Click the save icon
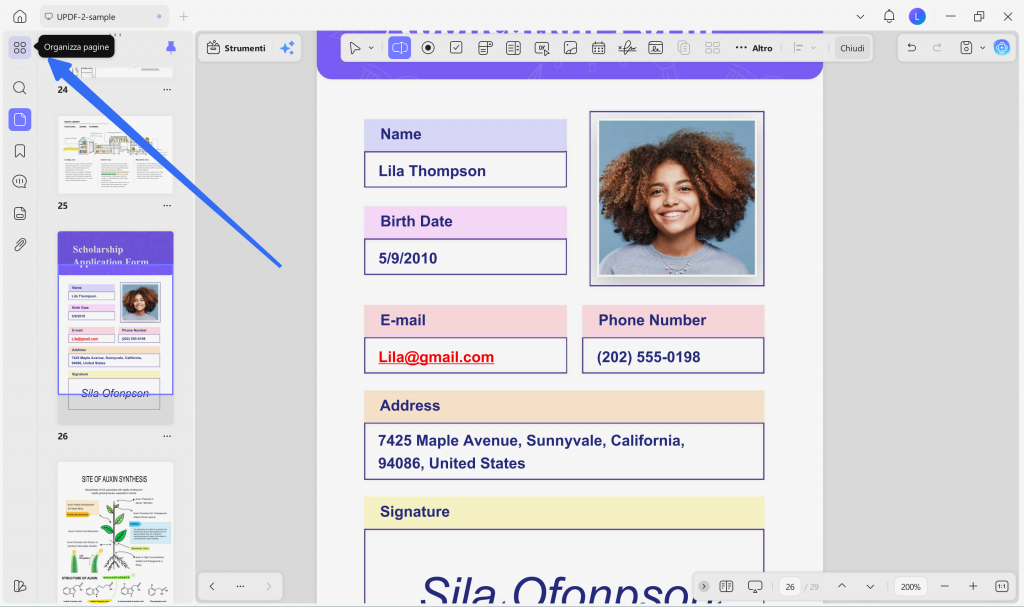1024x607 pixels. pyautogui.click(x=966, y=48)
